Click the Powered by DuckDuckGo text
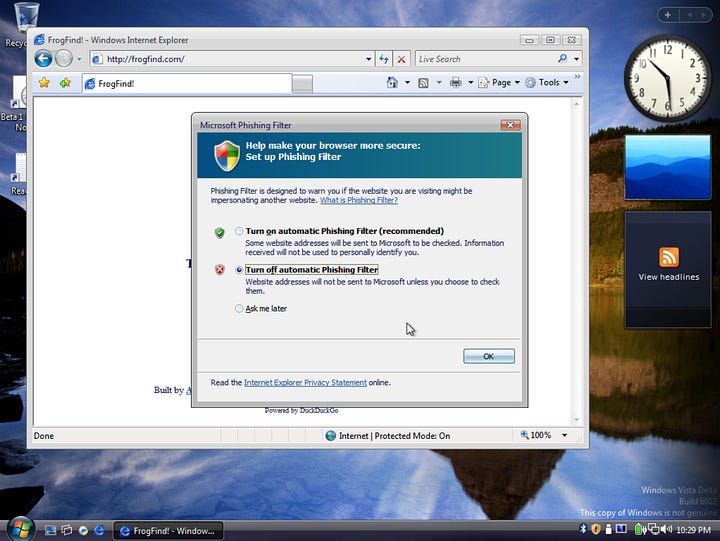The image size is (720, 541). [301, 411]
